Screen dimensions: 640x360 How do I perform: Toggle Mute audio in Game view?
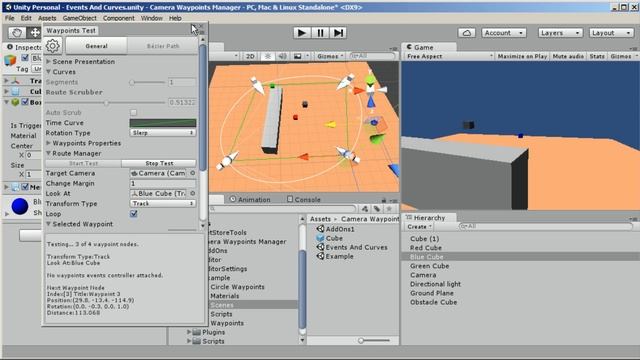tap(568, 56)
